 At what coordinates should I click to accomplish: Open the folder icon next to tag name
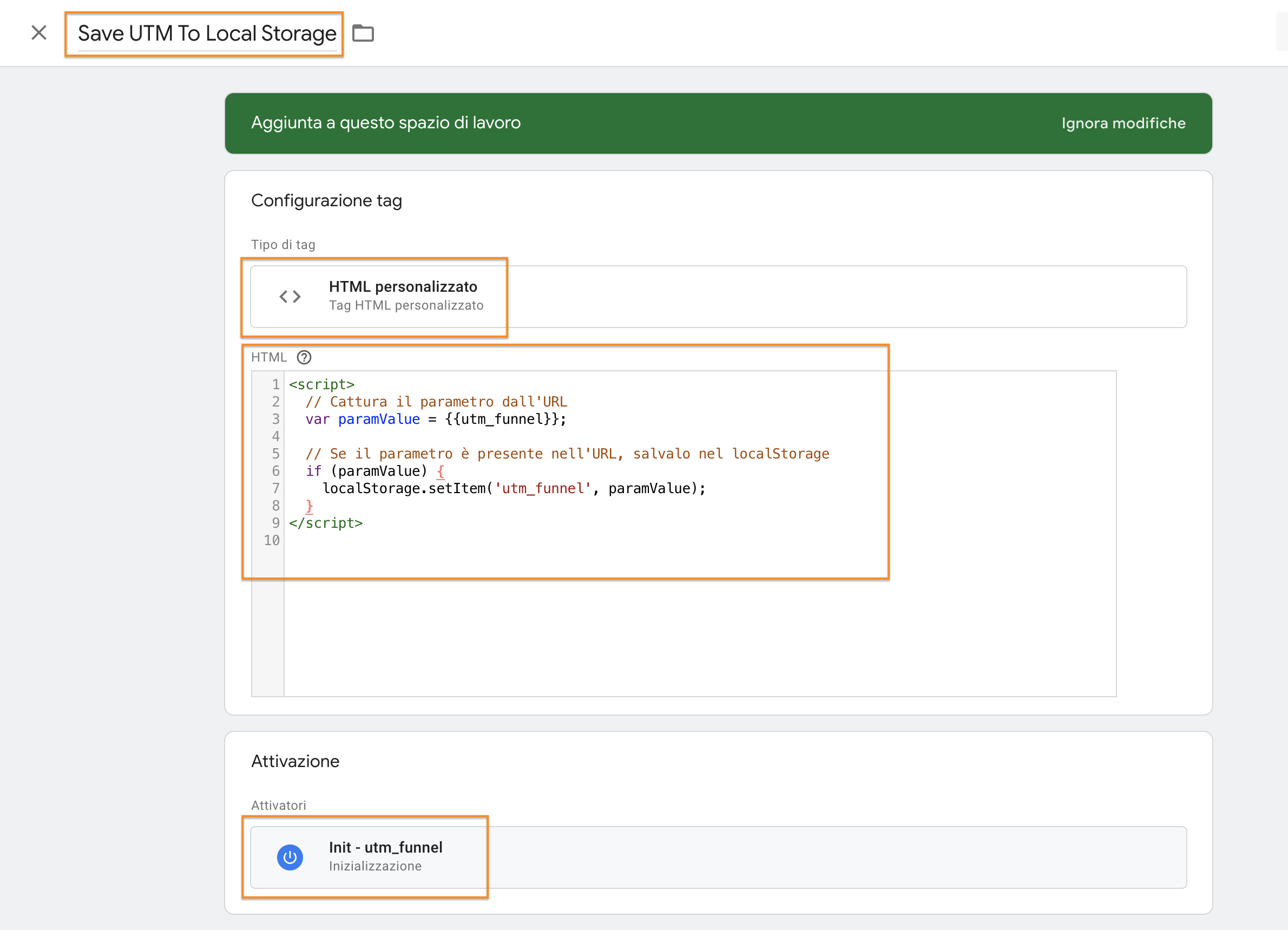tap(363, 34)
